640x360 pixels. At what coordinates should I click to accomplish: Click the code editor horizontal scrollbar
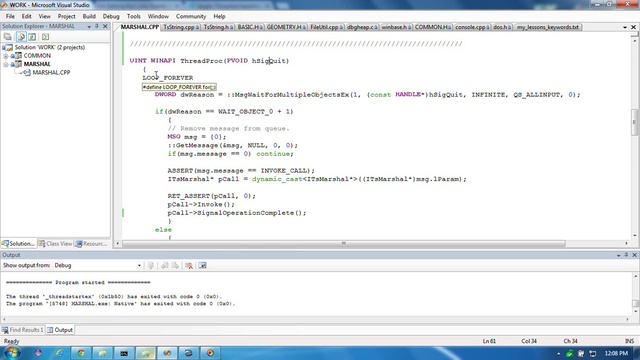coord(344,244)
